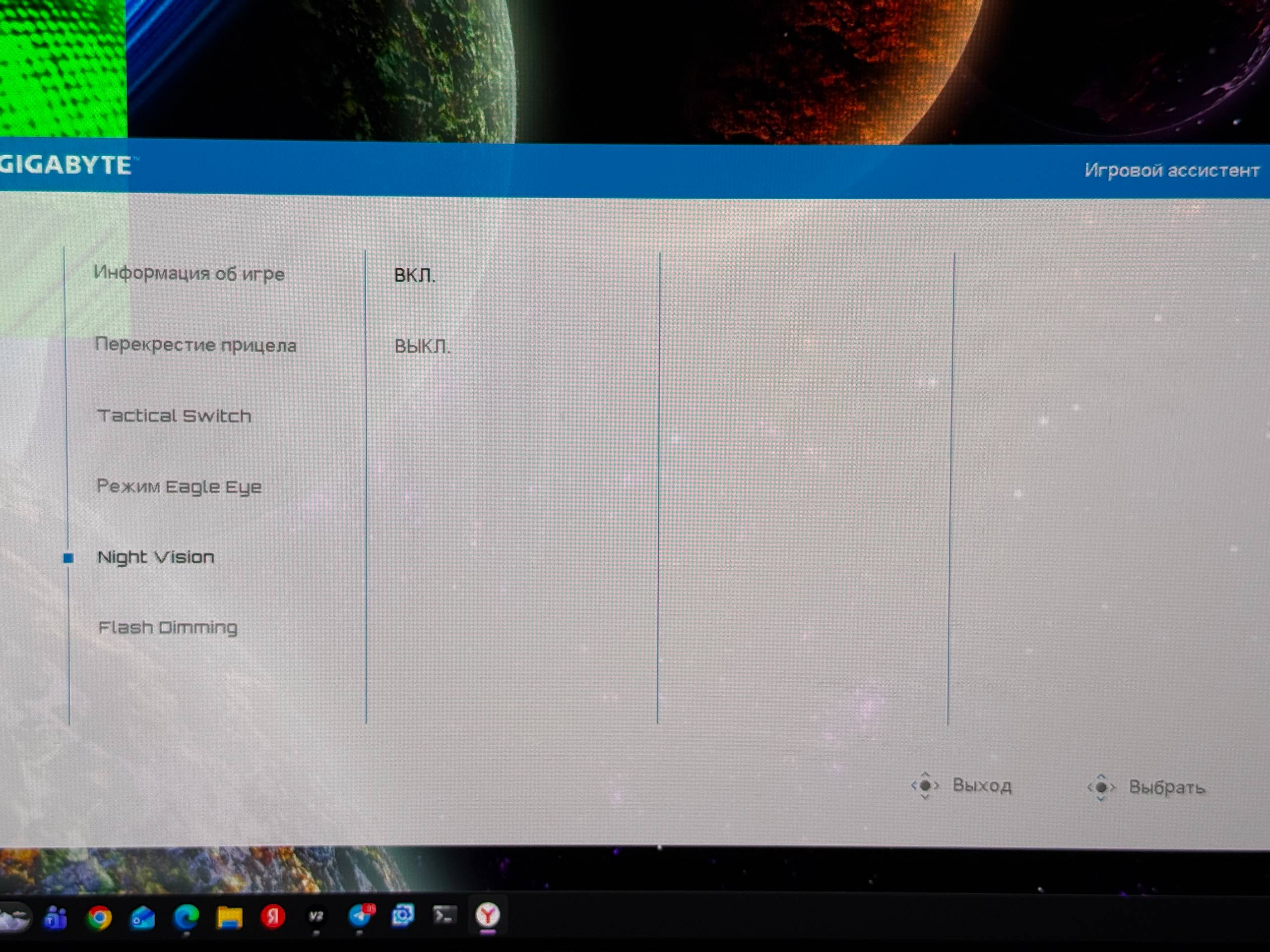The height and width of the screenshot is (952, 1270).
Task: Open Microsoft Teams from the taskbar
Action: [56, 918]
